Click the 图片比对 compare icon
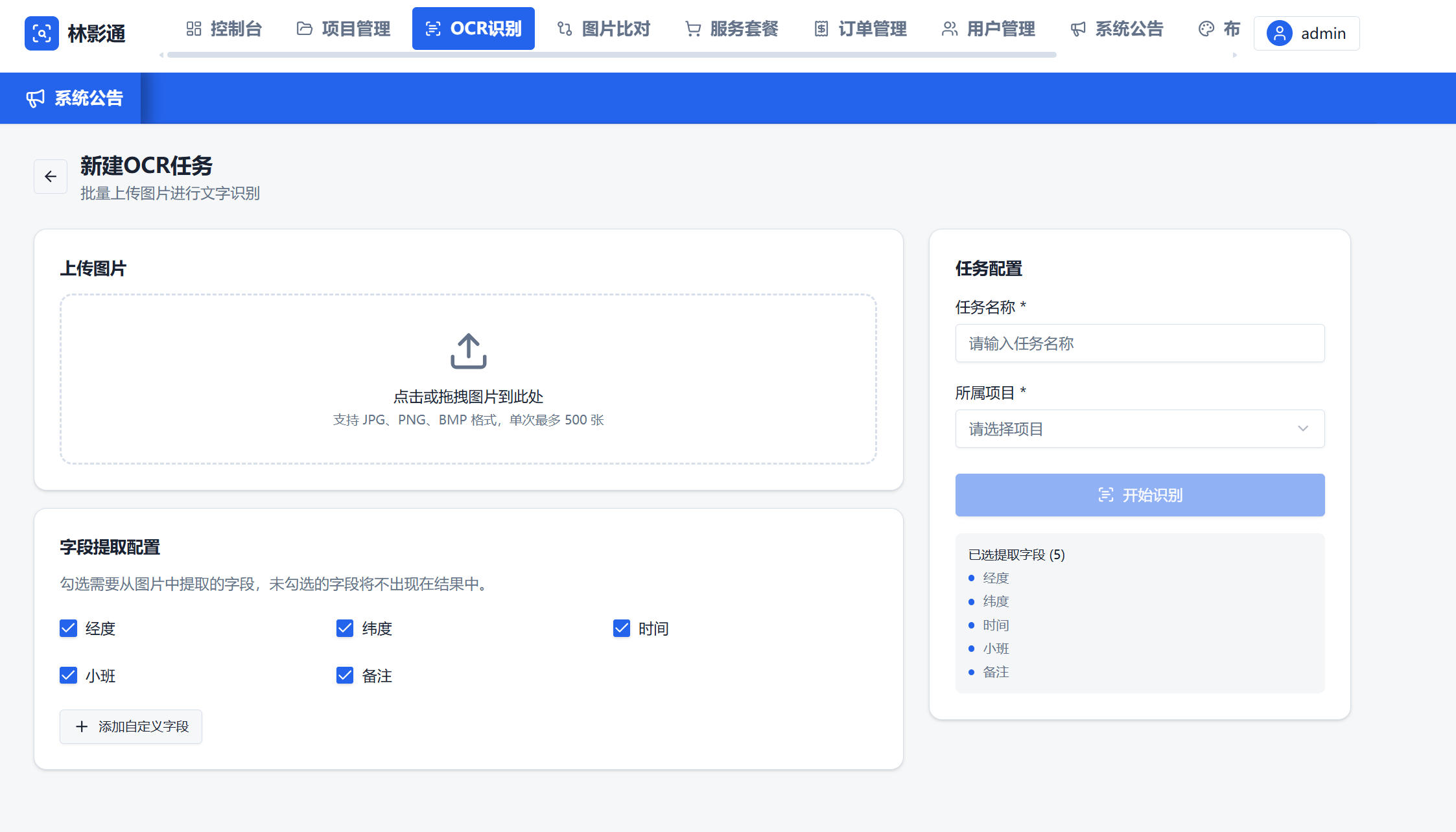 tap(565, 29)
